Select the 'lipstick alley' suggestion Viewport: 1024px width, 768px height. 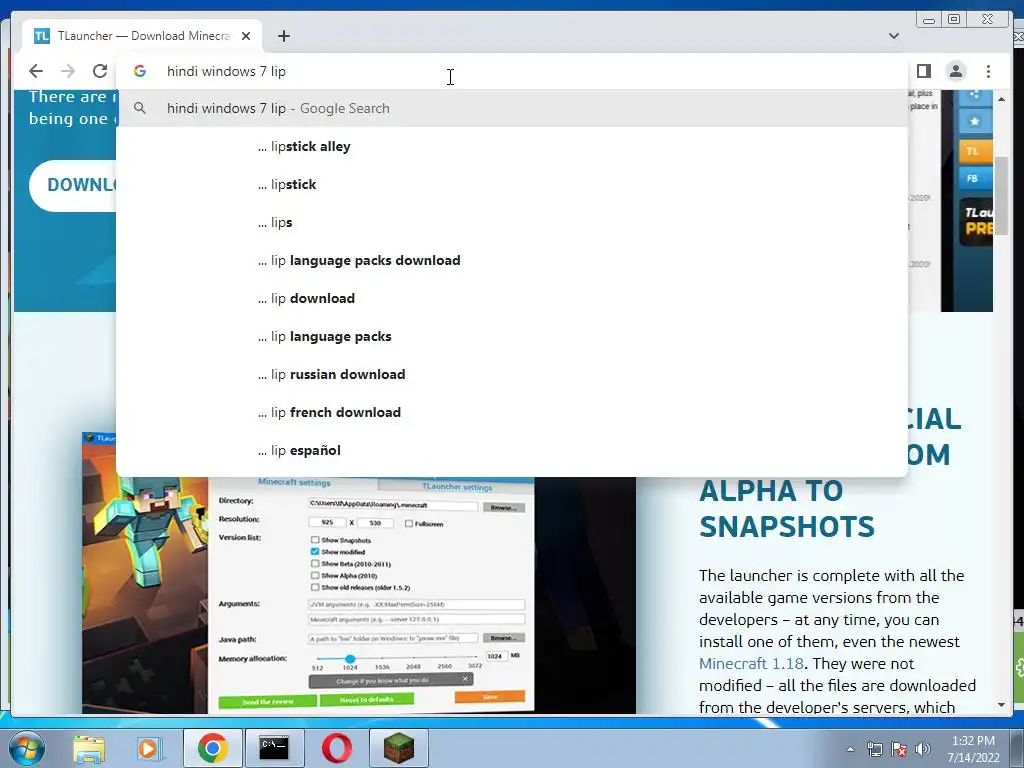pyautogui.click(x=512, y=146)
